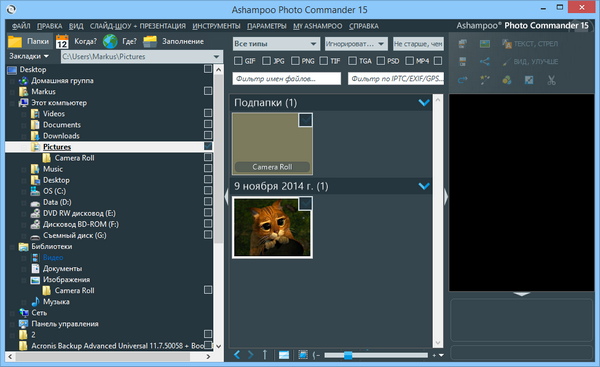The height and width of the screenshot is (367, 600).
Task: Open the text and arrows tool icon
Action: pos(507,44)
